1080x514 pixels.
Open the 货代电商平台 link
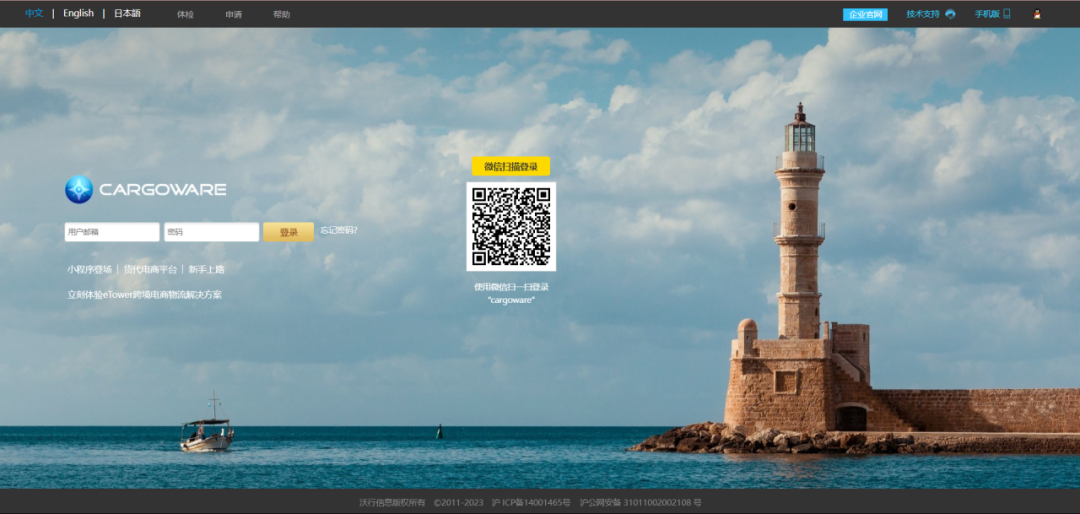(150, 270)
